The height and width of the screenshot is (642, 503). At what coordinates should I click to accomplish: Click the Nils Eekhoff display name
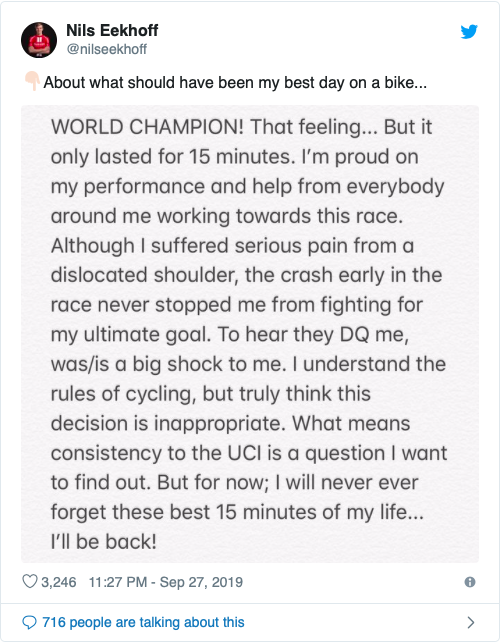click(112, 30)
